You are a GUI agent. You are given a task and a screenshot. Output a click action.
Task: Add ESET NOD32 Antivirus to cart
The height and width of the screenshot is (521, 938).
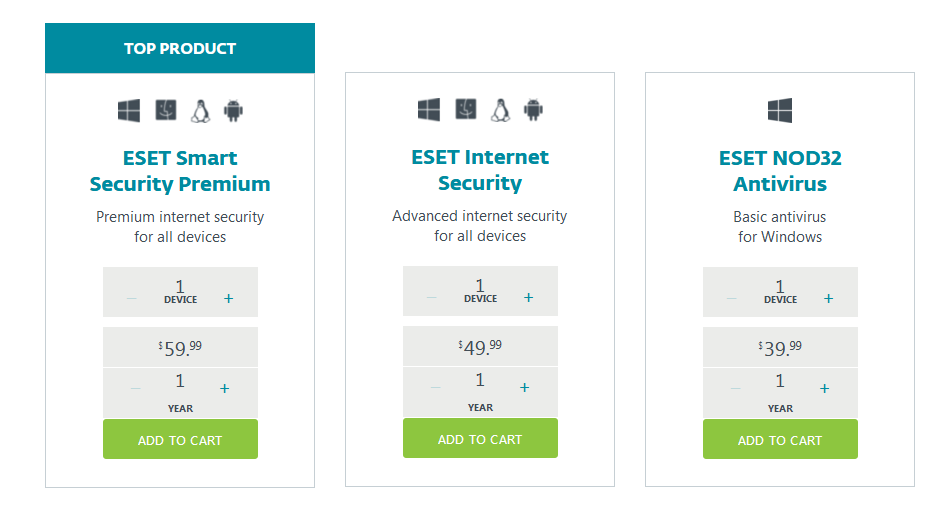(780, 439)
